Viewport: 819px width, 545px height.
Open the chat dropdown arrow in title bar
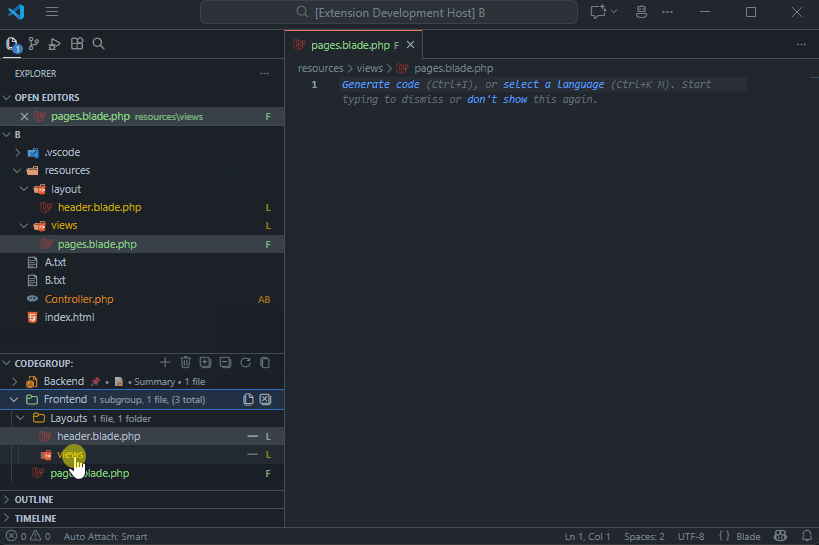tap(614, 11)
